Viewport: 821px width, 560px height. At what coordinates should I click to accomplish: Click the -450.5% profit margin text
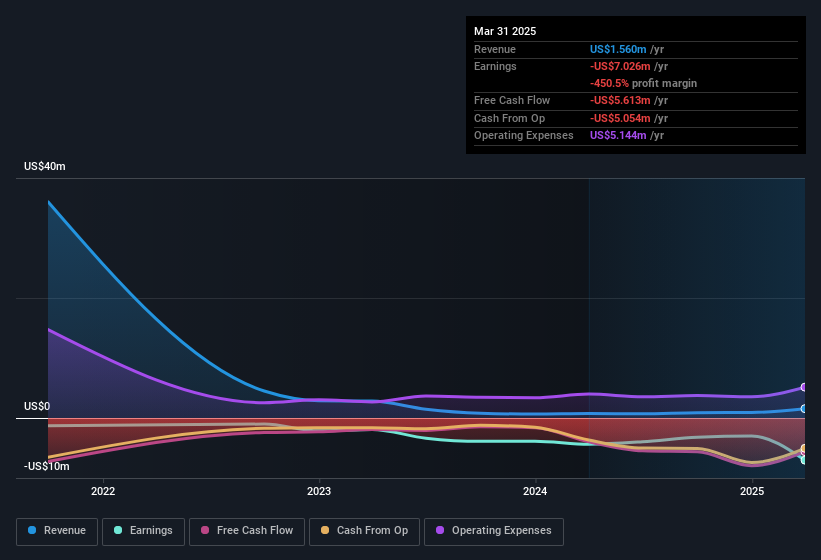tap(643, 83)
